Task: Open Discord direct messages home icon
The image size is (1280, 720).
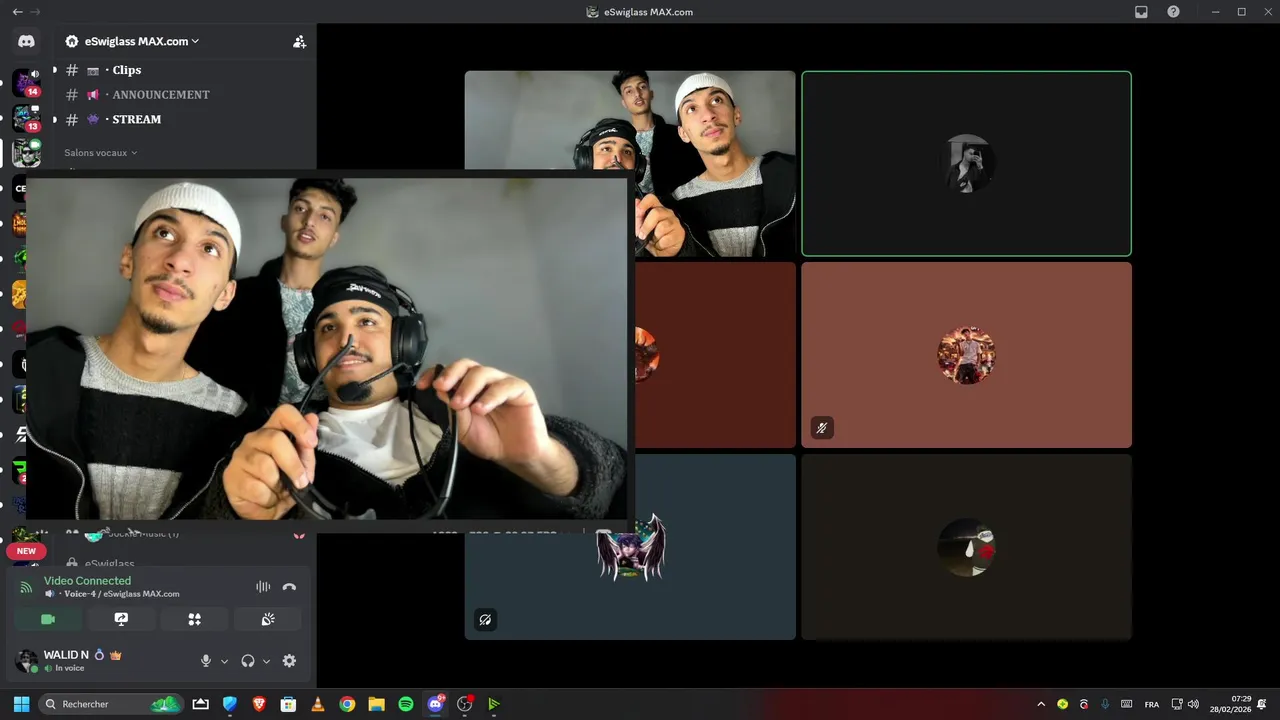Action: (x=26, y=42)
